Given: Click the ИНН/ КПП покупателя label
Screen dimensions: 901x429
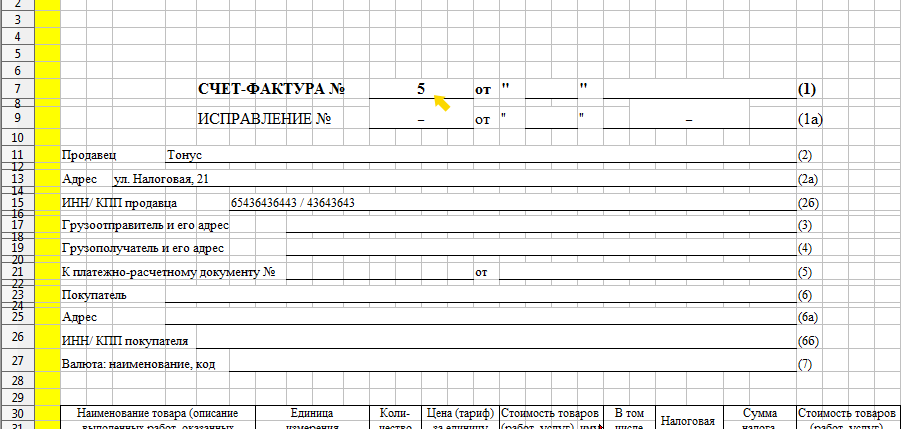Looking at the screenshot, I should tap(125, 342).
